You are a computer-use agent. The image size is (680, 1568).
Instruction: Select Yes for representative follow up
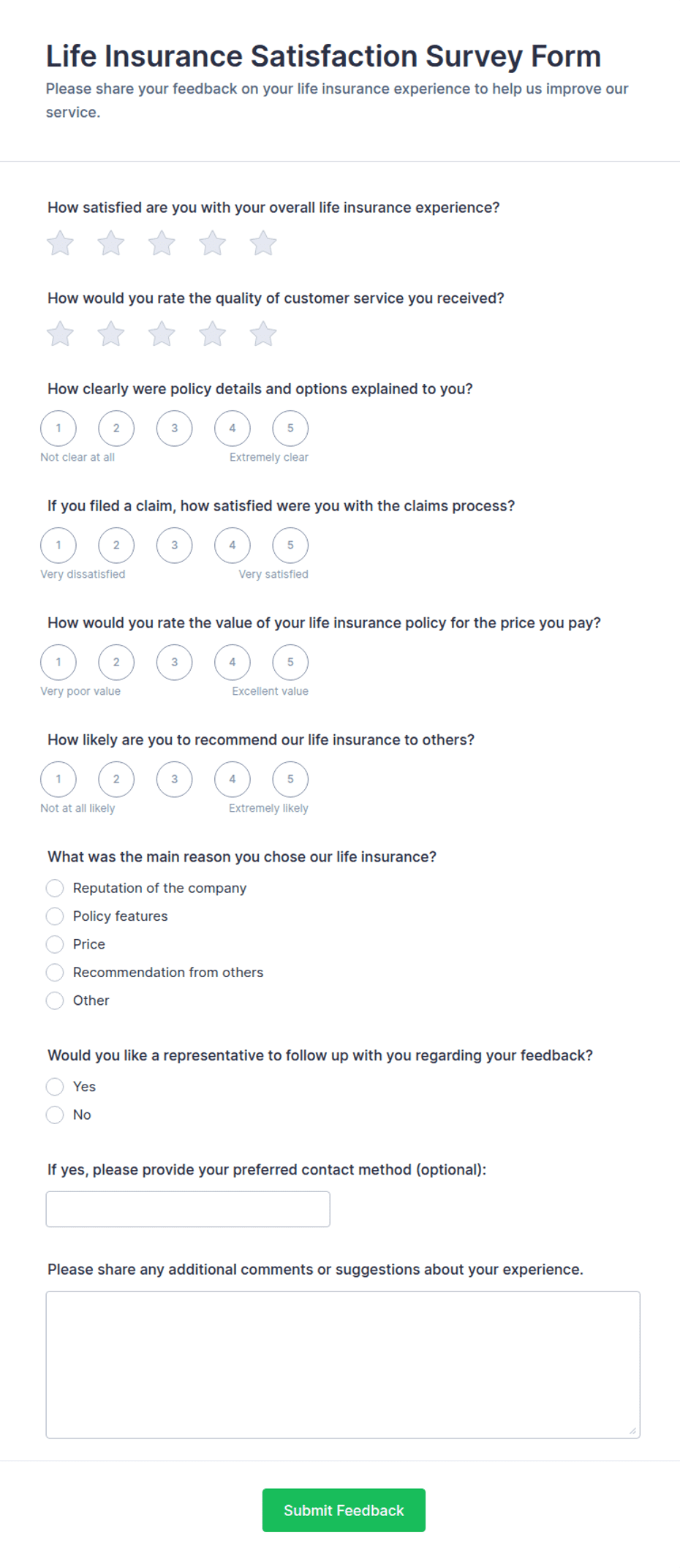tap(71, 1087)
